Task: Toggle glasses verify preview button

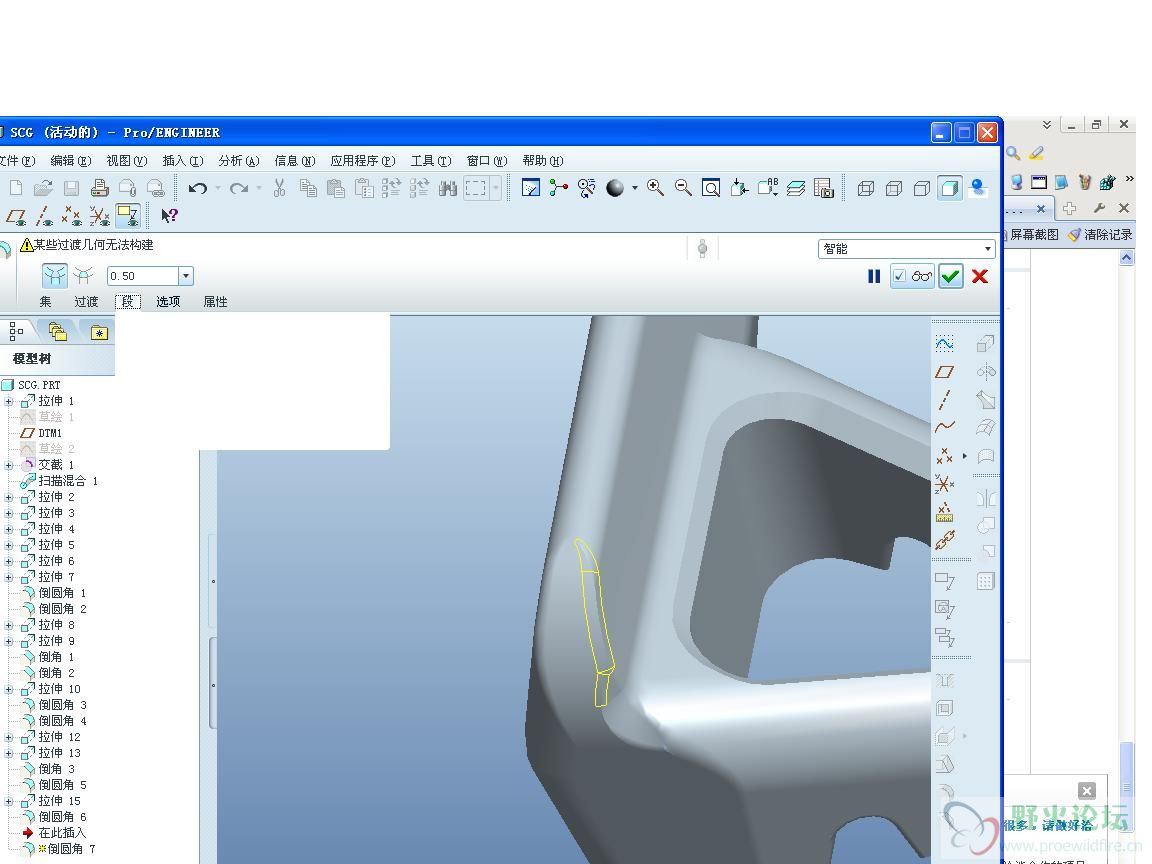Action: tap(921, 276)
